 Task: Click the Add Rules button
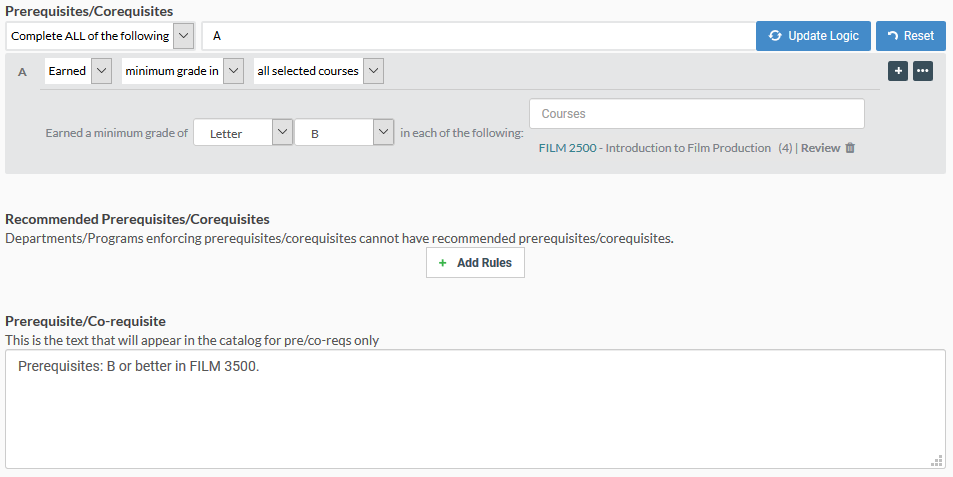[x=475, y=263]
